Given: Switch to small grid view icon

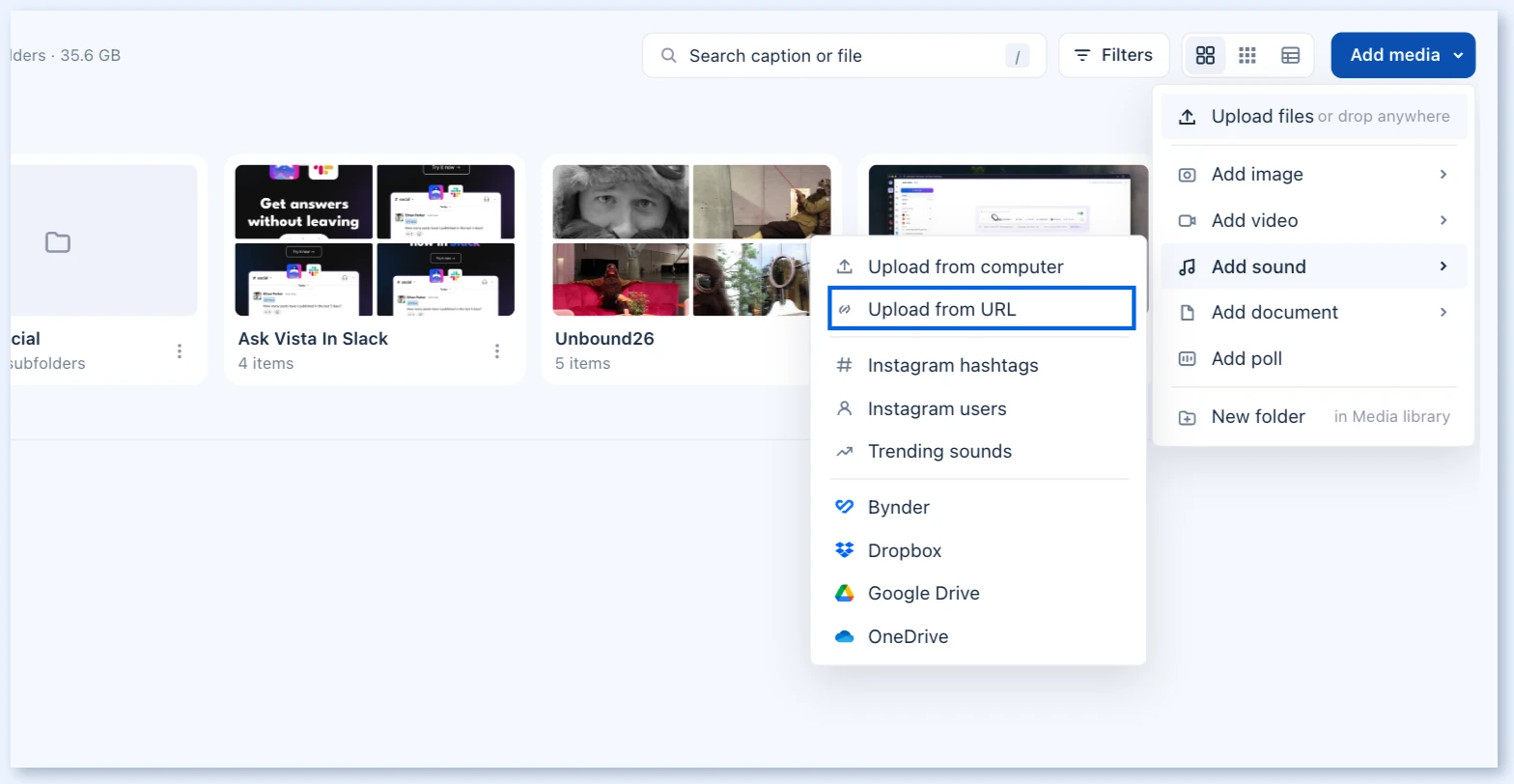Looking at the screenshot, I should point(1248,55).
